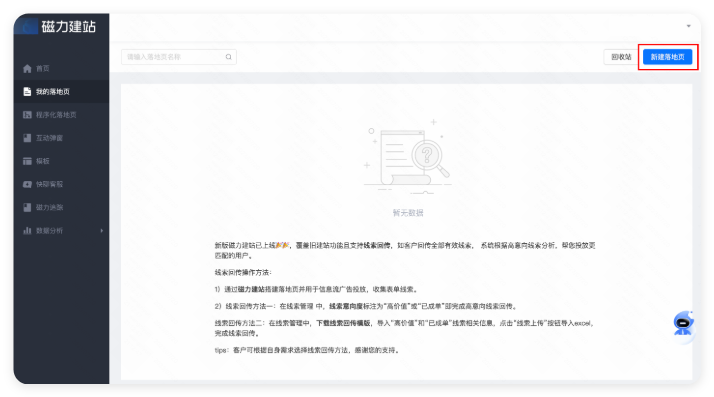Screen dimensions: 714x397
Task: Open the 模板 templates menu item
Action: click(x=61, y=161)
